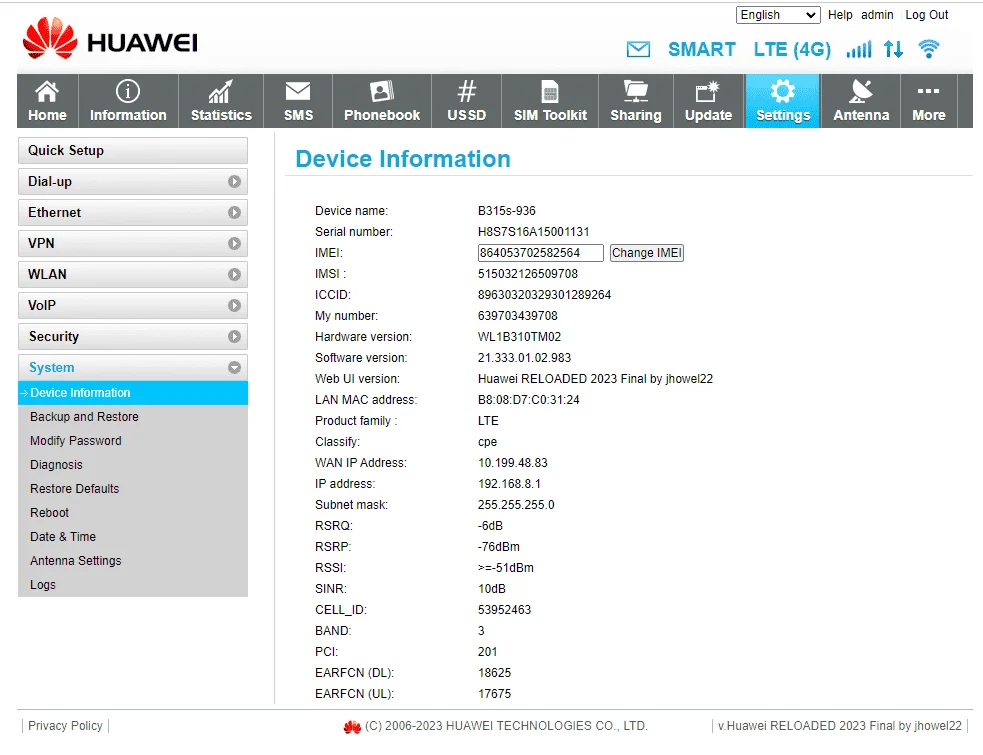The width and height of the screenshot is (983, 755).
Task: Click the Huawei logo
Action: click(x=110, y=39)
